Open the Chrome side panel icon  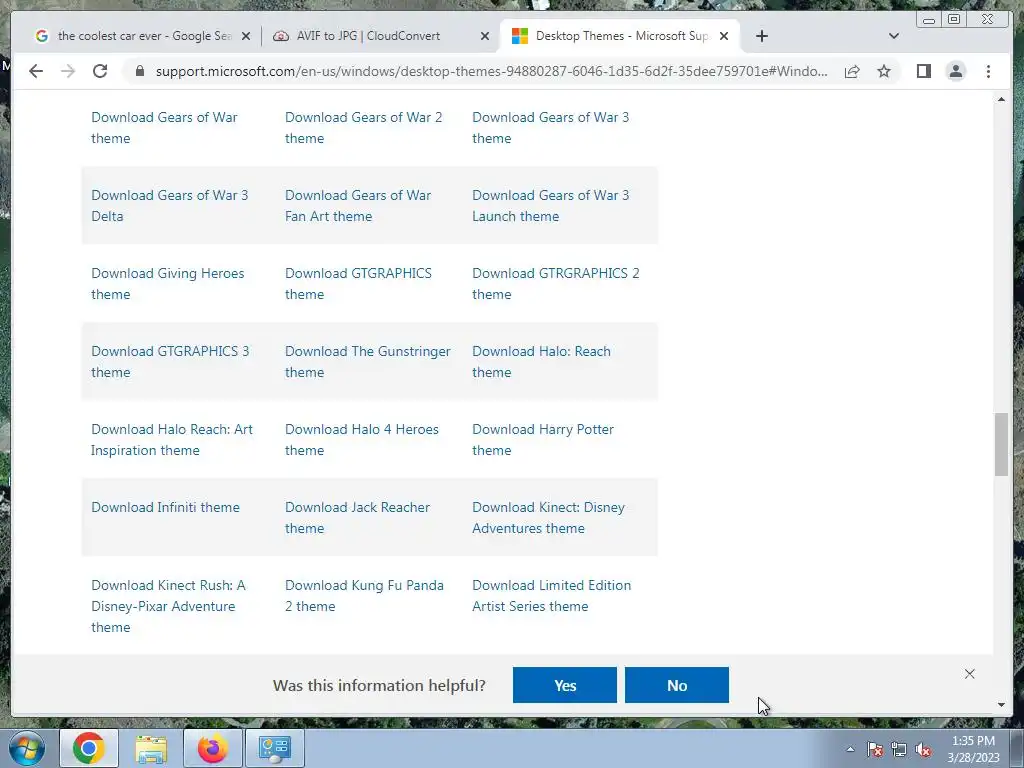point(923,71)
